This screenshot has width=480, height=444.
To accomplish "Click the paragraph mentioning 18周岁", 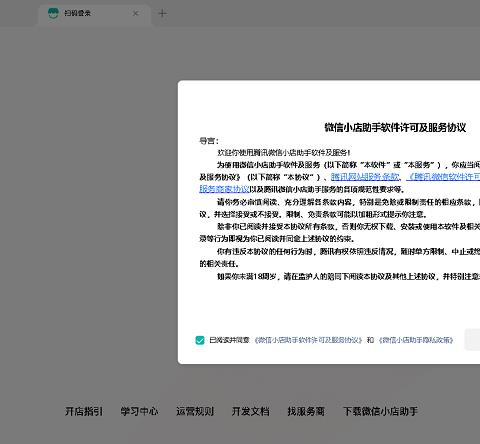I will tap(348, 276).
